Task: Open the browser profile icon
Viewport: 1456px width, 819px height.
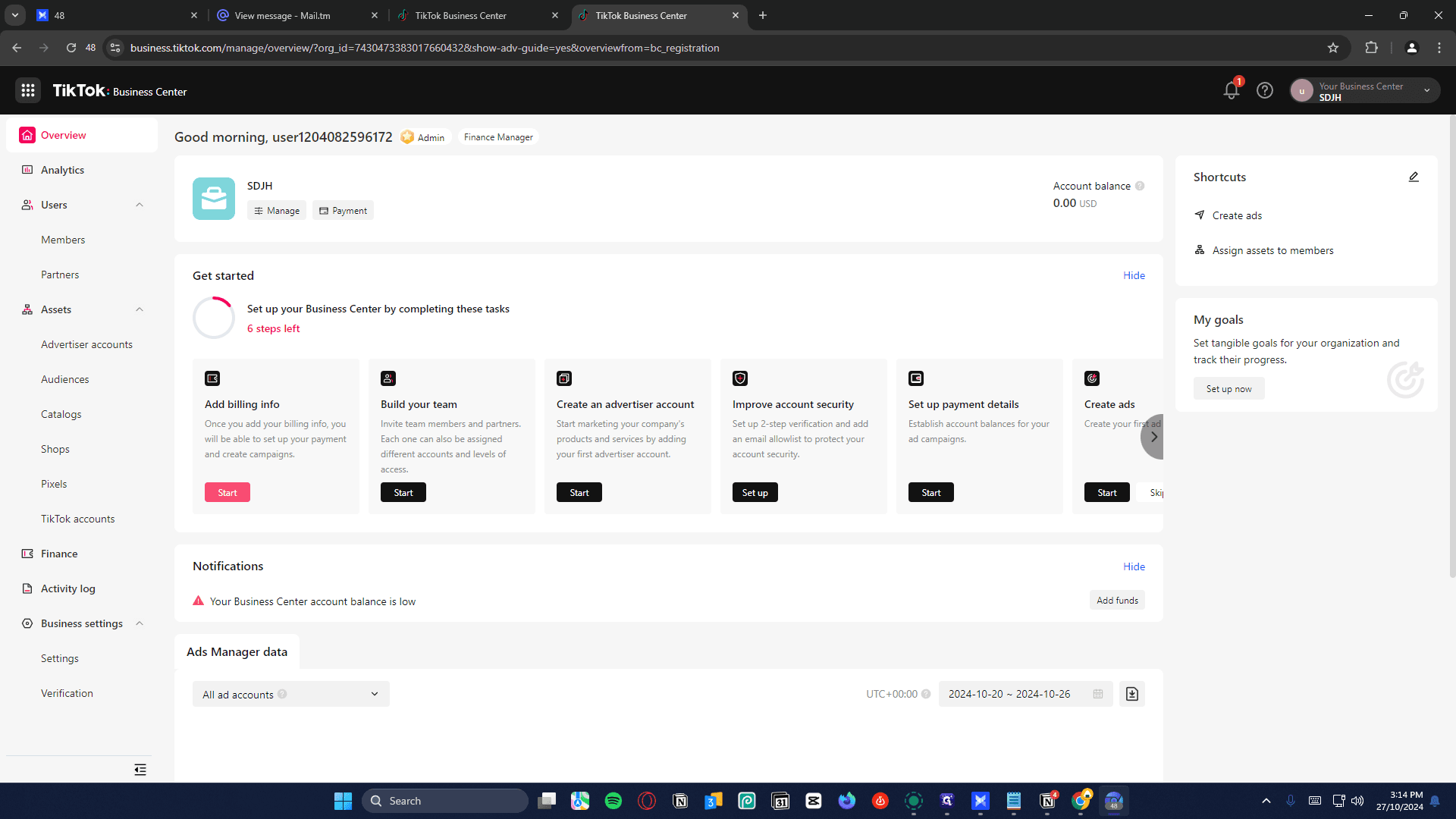Action: tap(1411, 48)
